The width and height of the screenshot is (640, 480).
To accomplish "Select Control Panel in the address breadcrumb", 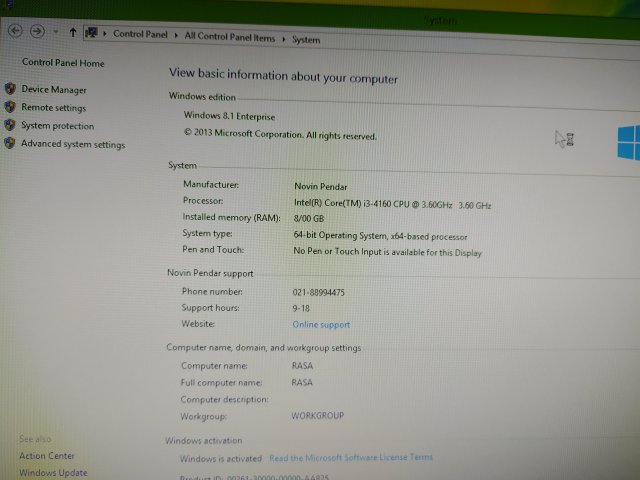I will click(x=141, y=35).
